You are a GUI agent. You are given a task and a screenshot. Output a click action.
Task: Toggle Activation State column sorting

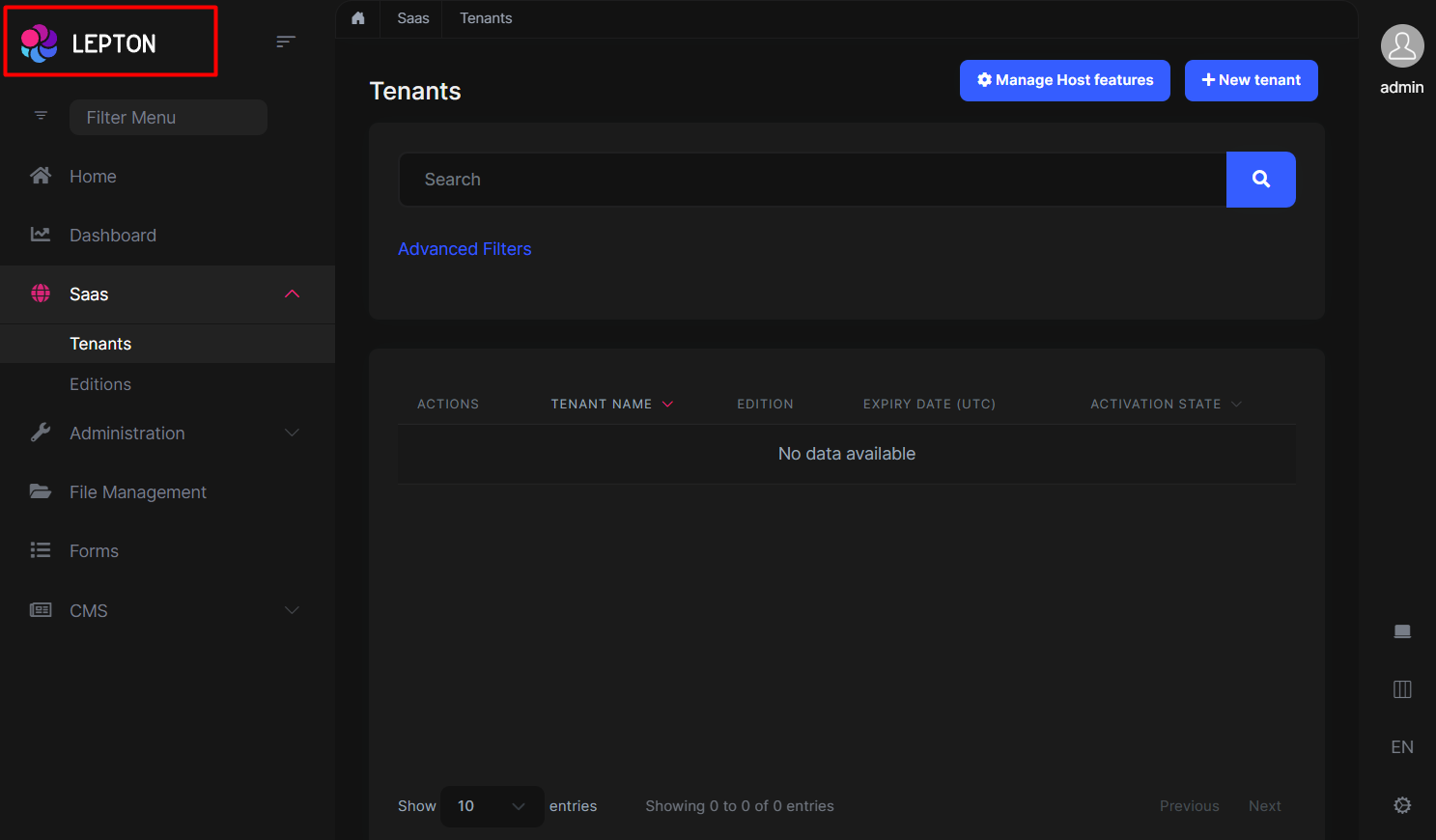tap(1164, 404)
